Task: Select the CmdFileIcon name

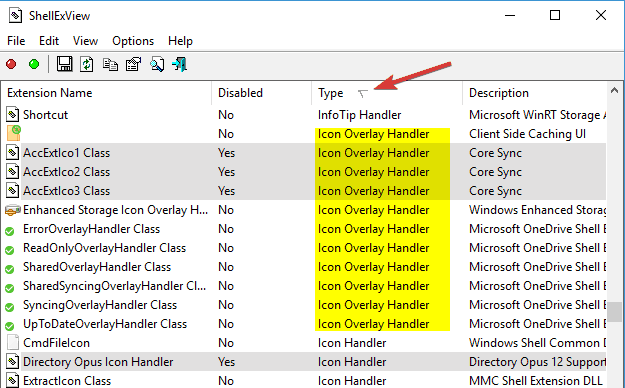Action: pos(56,343)
